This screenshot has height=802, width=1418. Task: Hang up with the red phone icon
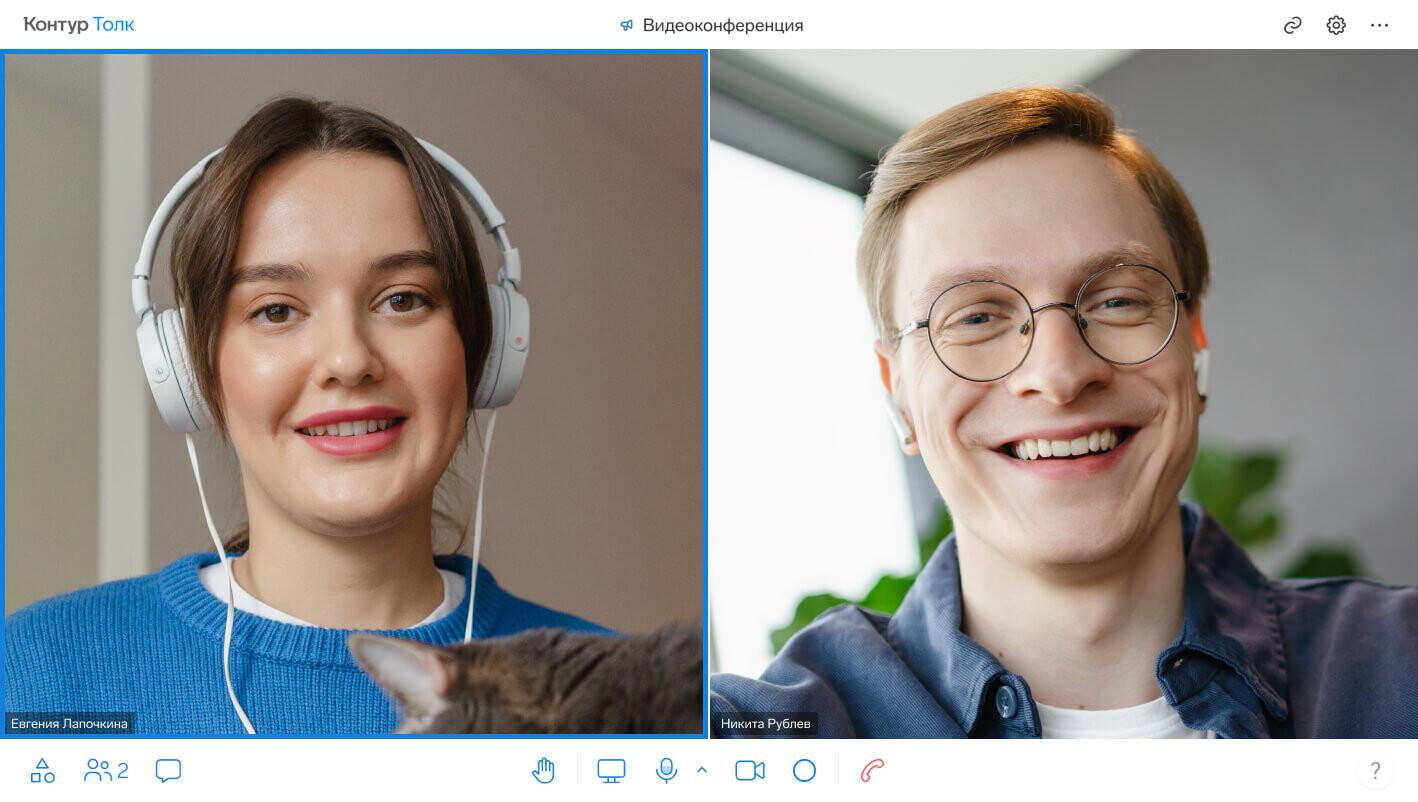click(872, 770)
